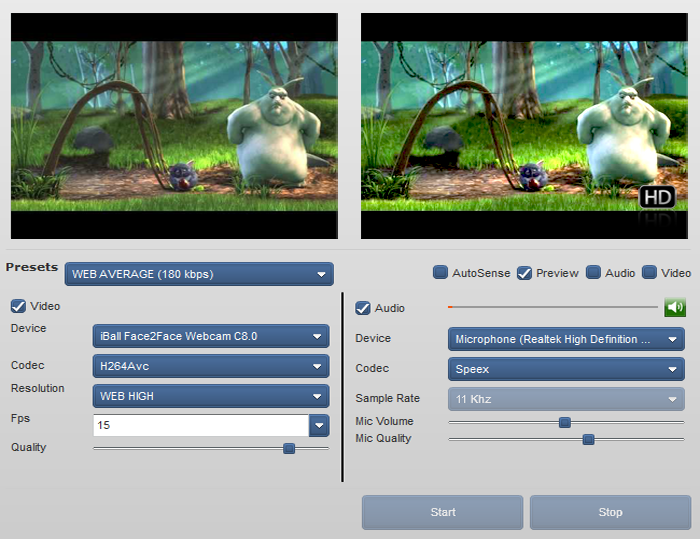The width and height of the screenshot is (700, 539).
Task: Click the Mic Quality slider handle
Action: pyautogui.click(x=588, y=439)
